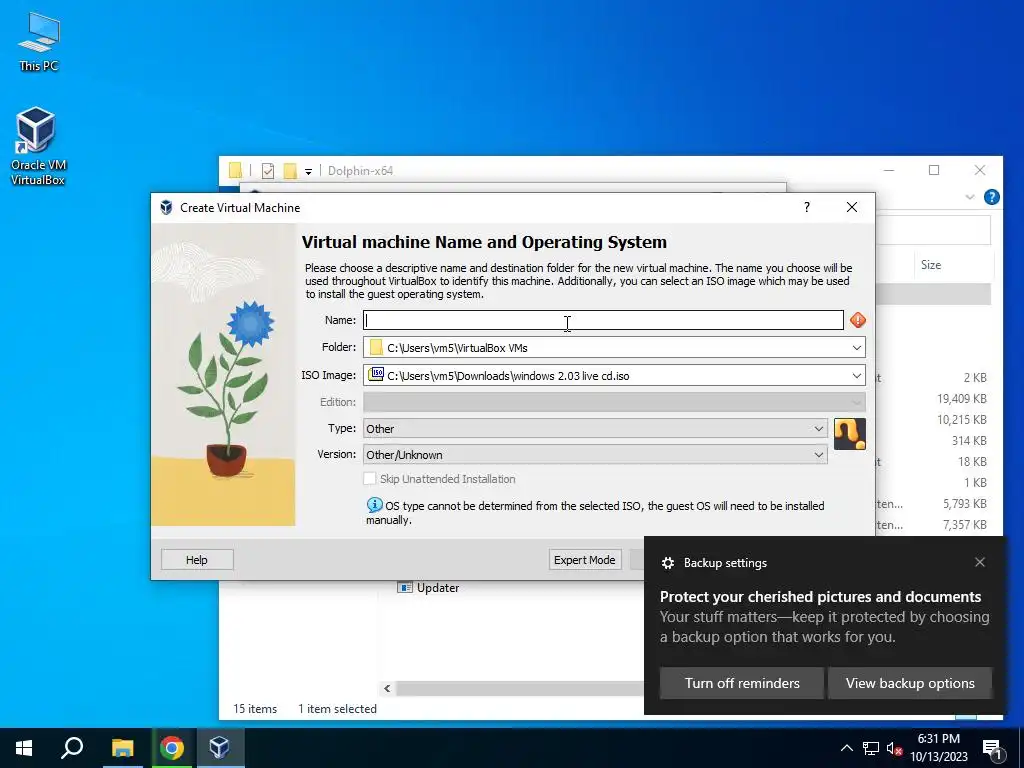Click the info icon beside the OS type message
1024x768 pixels.
(x=374, y=505)
